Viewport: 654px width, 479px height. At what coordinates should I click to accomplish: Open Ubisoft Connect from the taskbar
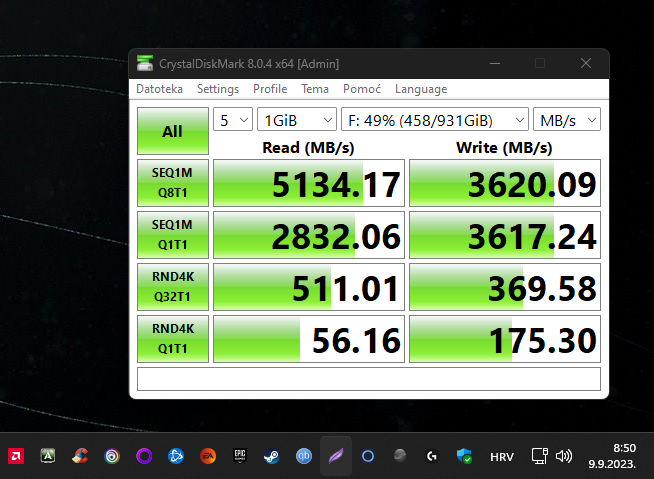[x=112, y=456]
